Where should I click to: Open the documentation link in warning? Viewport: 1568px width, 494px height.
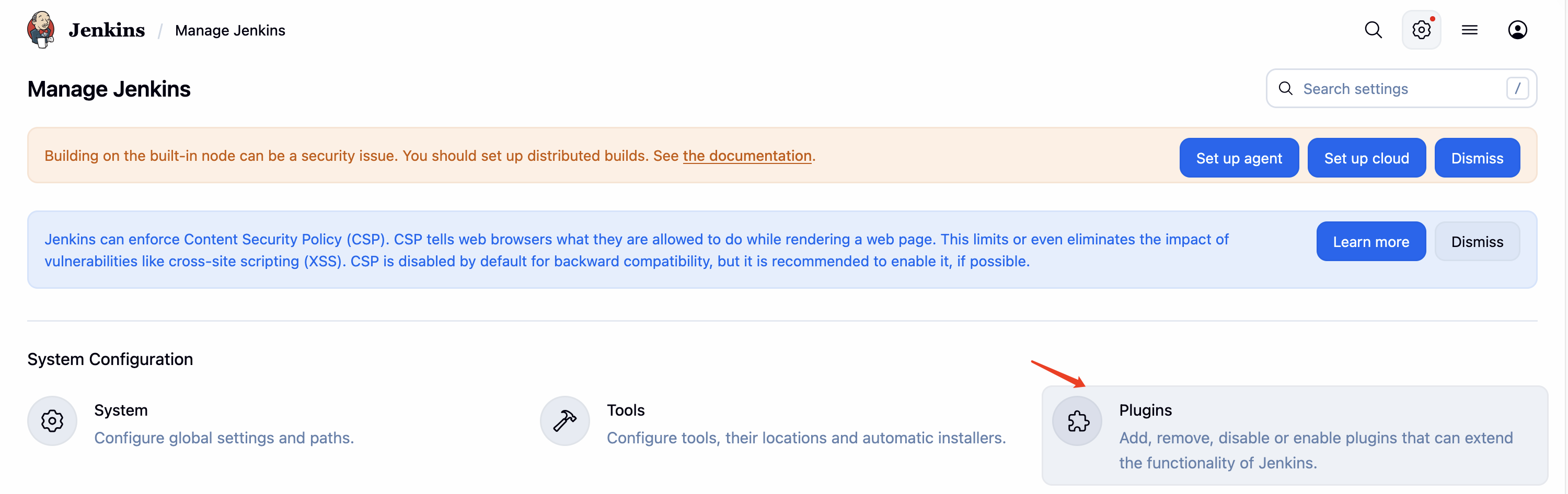click(747, 156)
